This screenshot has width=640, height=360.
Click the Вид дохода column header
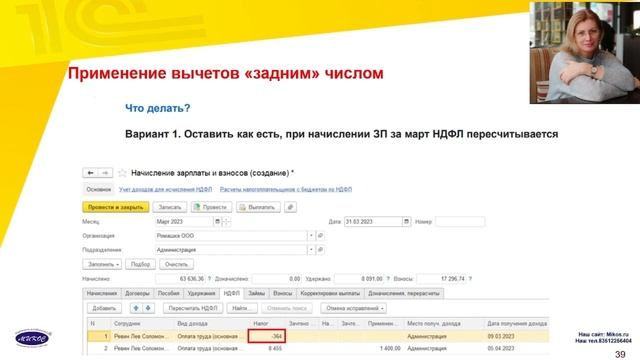(211, 324)
